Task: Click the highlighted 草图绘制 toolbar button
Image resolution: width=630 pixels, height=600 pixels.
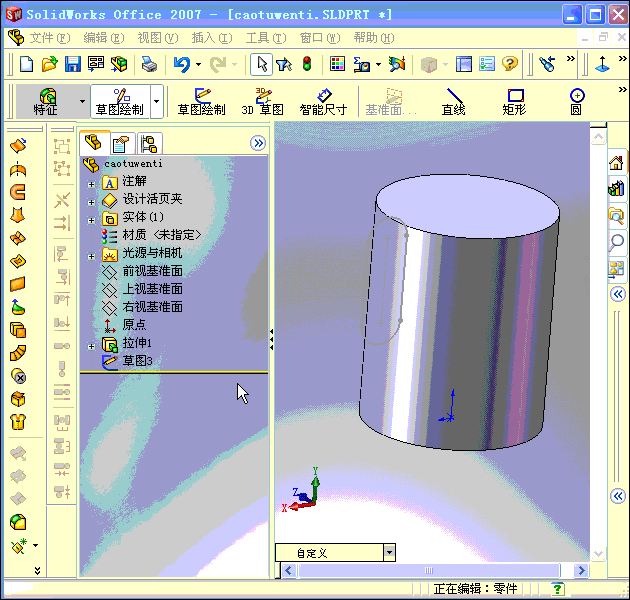Action: pos(120,102)
